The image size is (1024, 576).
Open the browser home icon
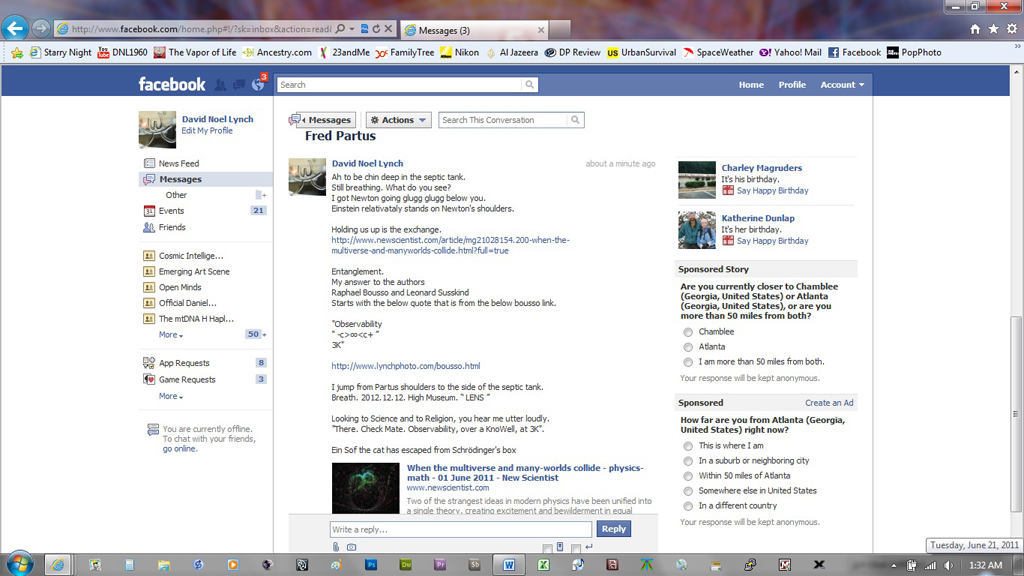[x=975, y=29]
